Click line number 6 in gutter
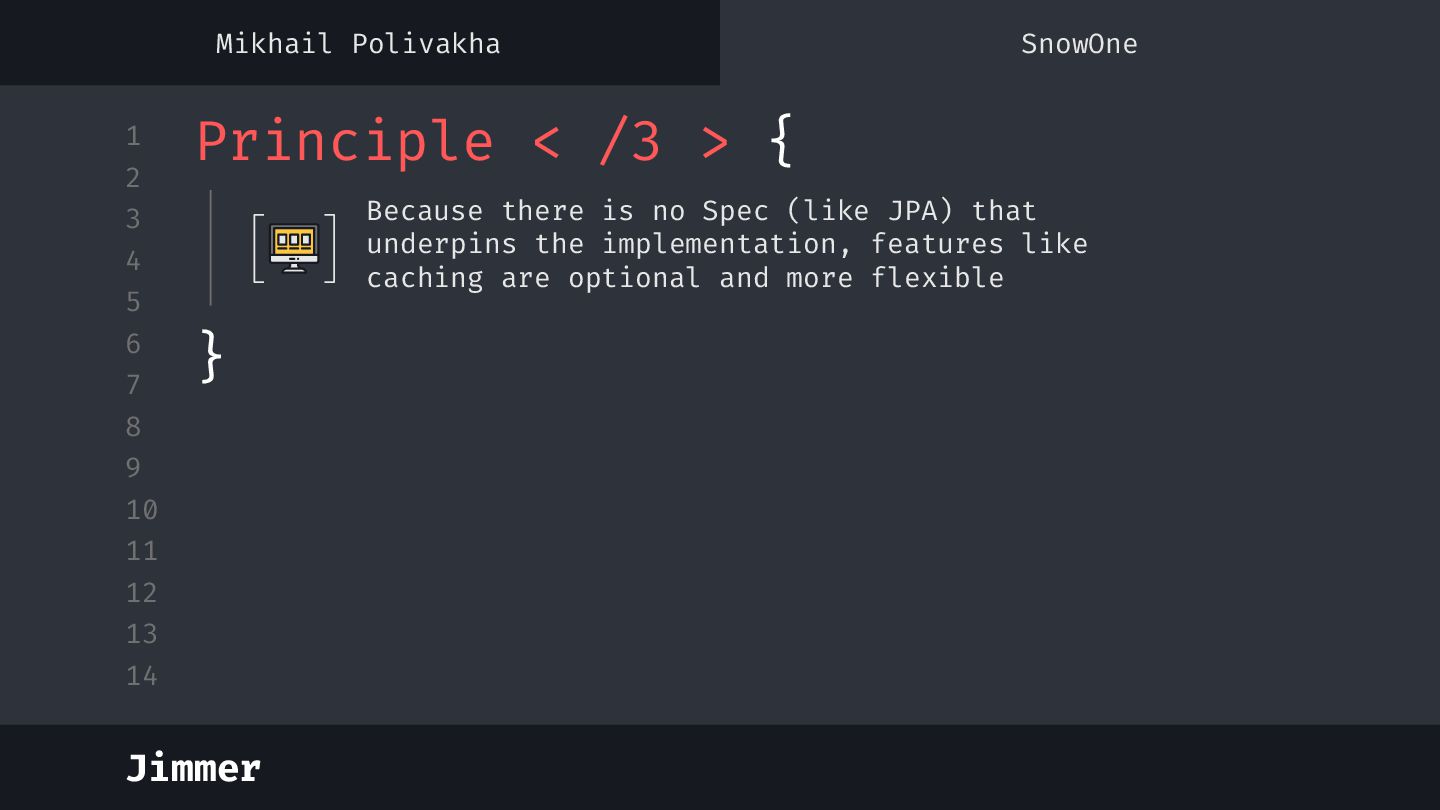The height and width of the screenshot is (810, 1440). [x=133, y=344]
